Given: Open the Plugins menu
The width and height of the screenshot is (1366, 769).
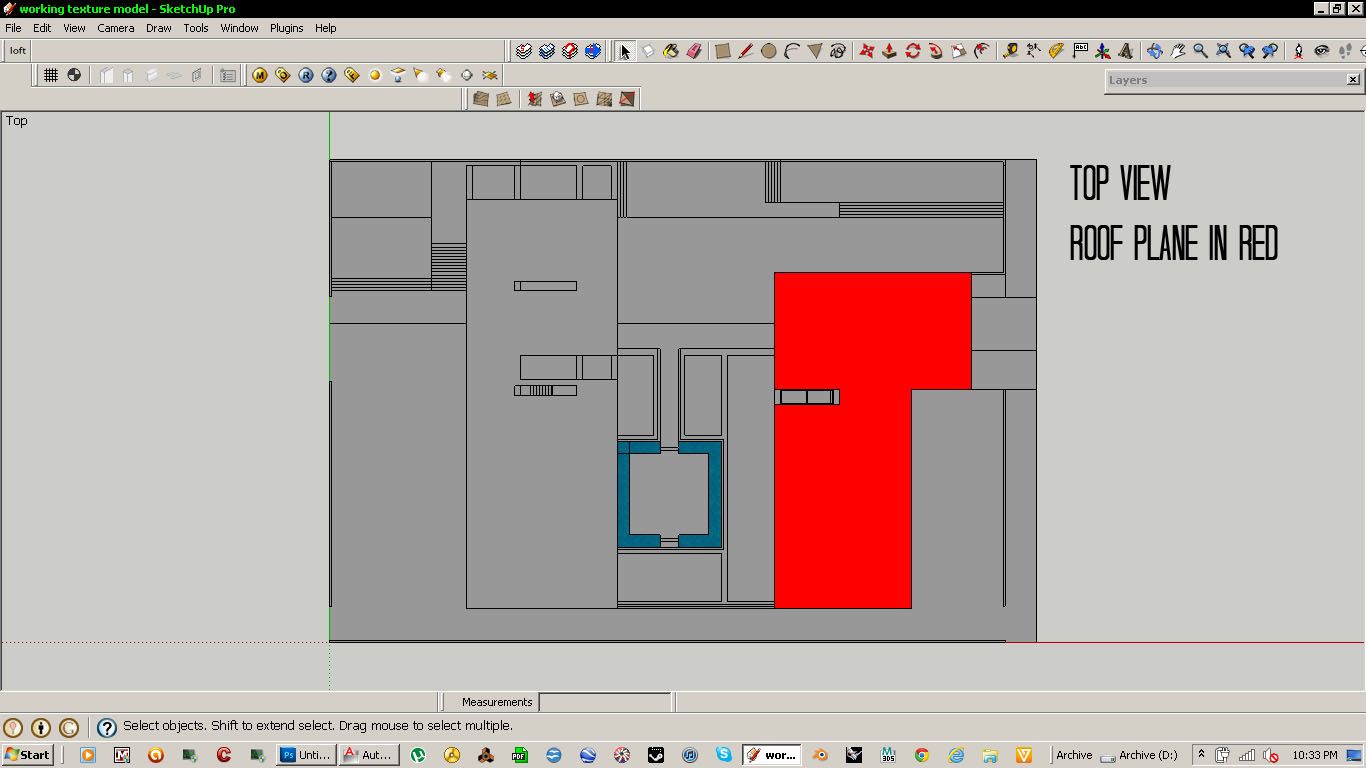Looking at the screenshot, I should (286, 28).
